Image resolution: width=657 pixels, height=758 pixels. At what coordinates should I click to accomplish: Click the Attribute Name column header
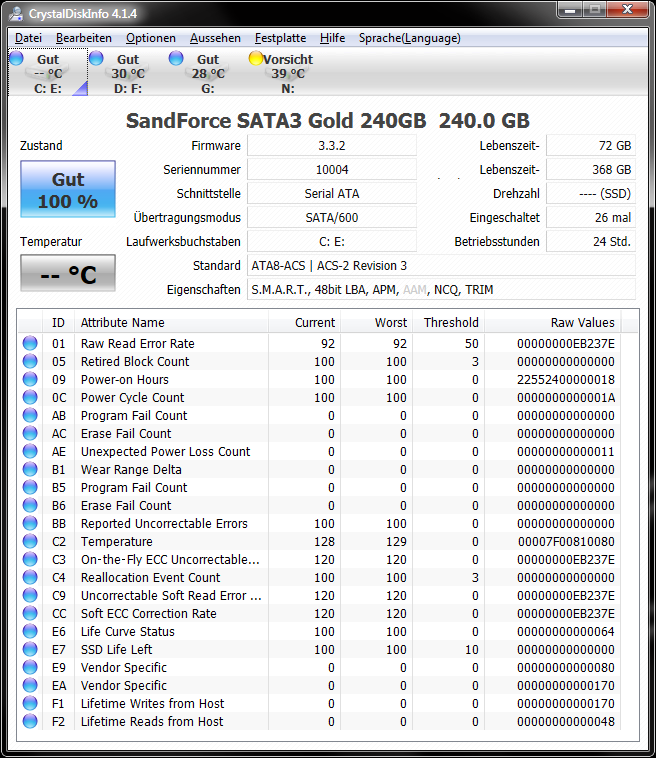[x=172, y=322]
